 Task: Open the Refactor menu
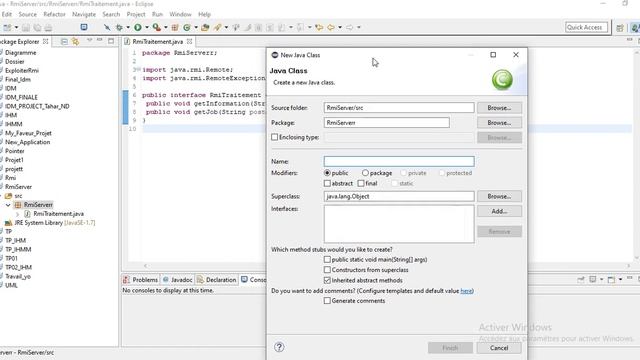54,14
